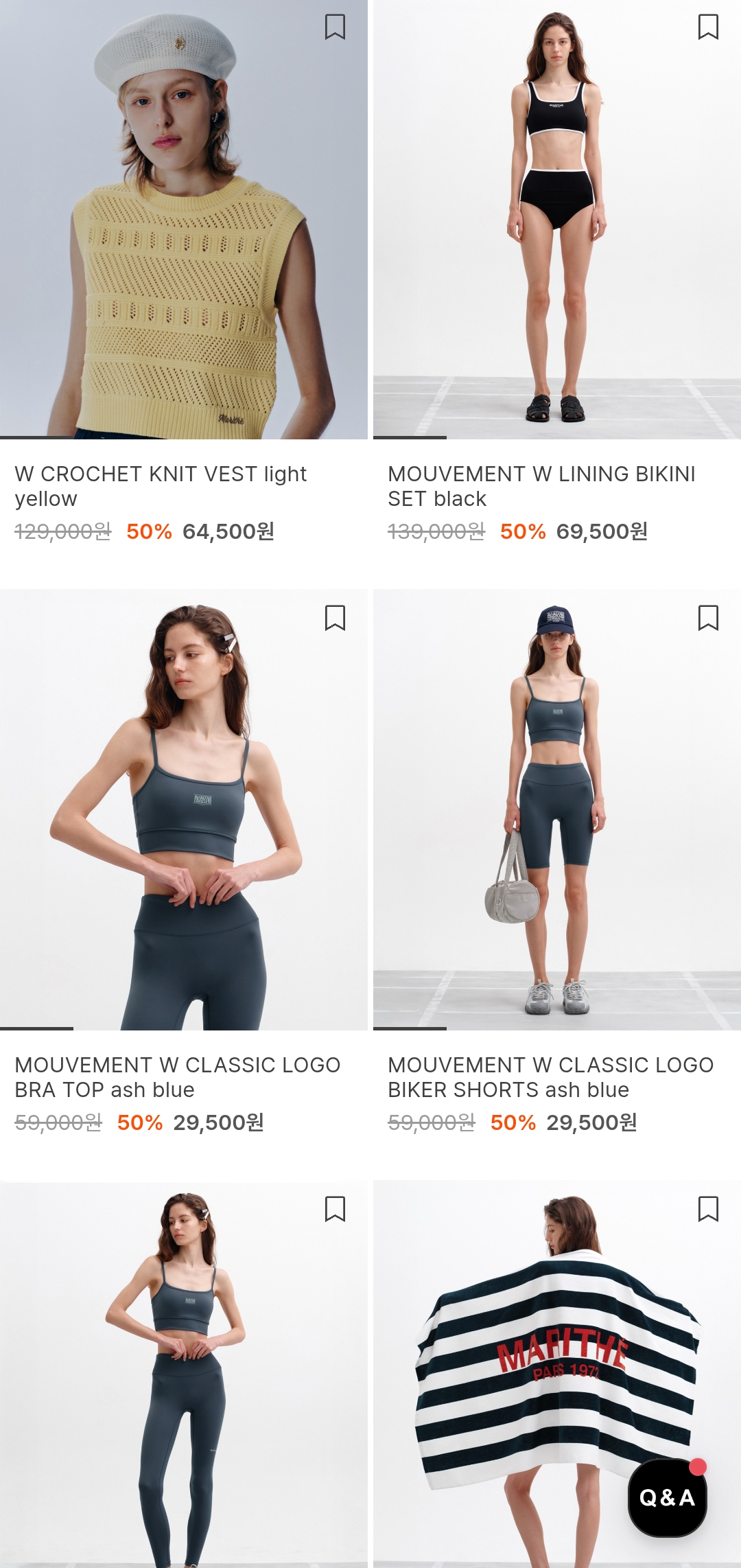Viewport: 741px width, 1568px height.
Task: Bookmark the ash blue leggings product
Action: (x=335, y=1209)
